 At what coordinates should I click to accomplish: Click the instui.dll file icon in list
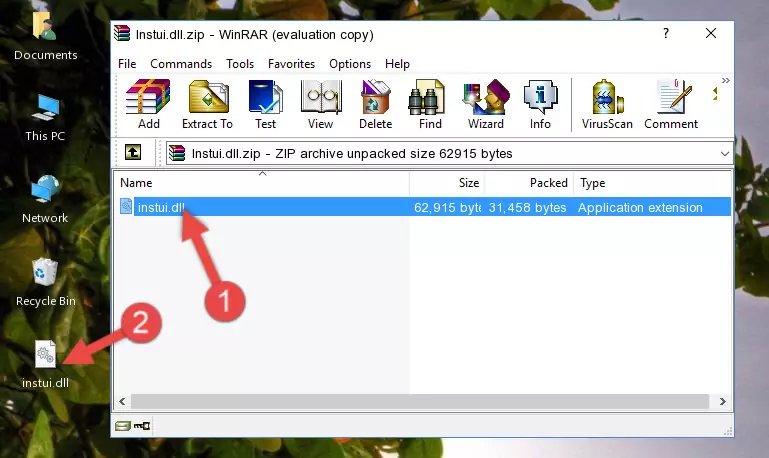126,206
